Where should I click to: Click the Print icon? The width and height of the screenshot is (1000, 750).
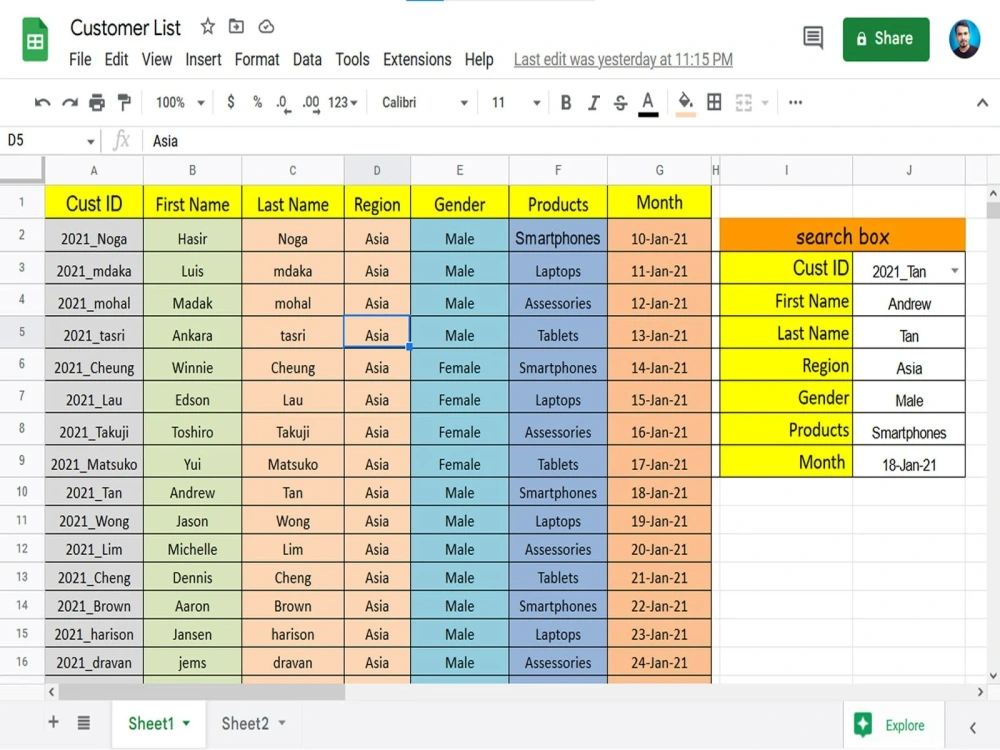[97, 103]
